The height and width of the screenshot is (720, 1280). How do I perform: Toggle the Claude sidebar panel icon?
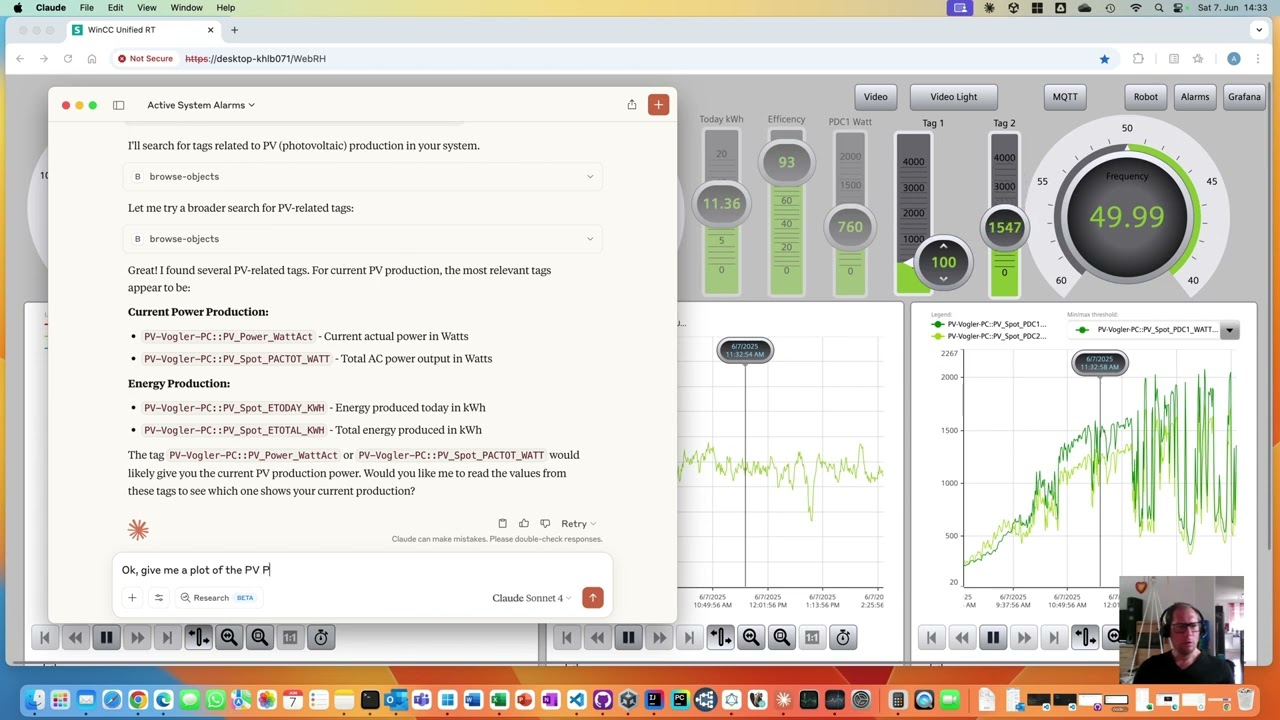coord(118,105)
